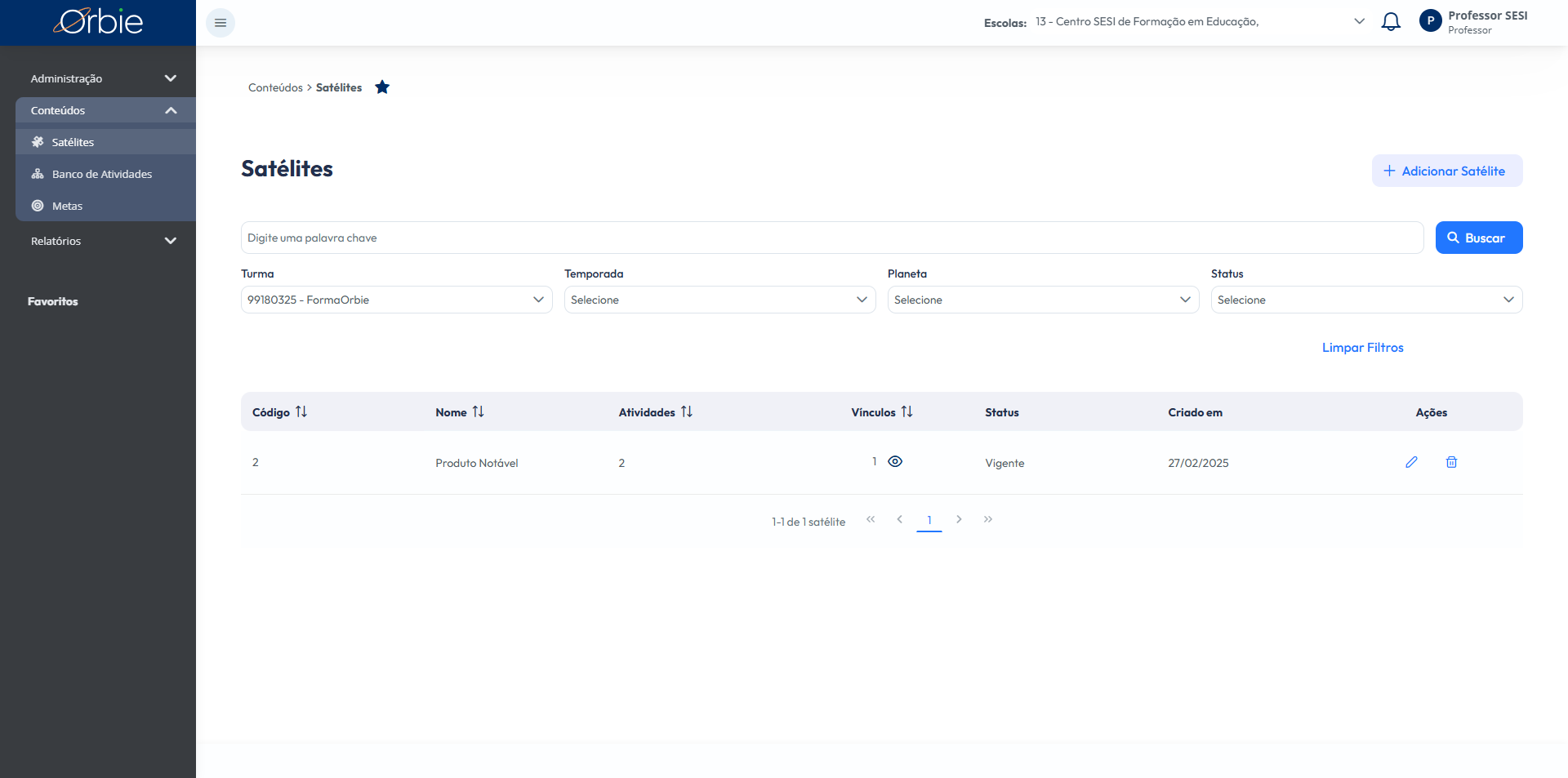This screenshot has width=1568, height=778.
Task: Sort the table by Código
Action: click(301, 411)
